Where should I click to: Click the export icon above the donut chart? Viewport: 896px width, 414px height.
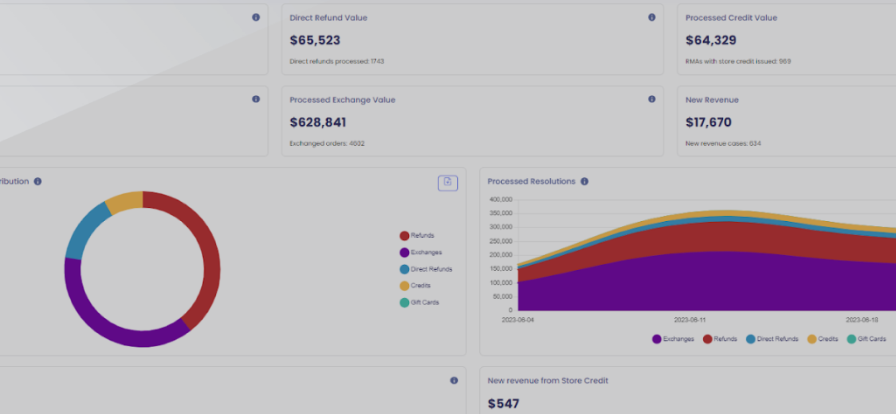click(x=447, y=182)
